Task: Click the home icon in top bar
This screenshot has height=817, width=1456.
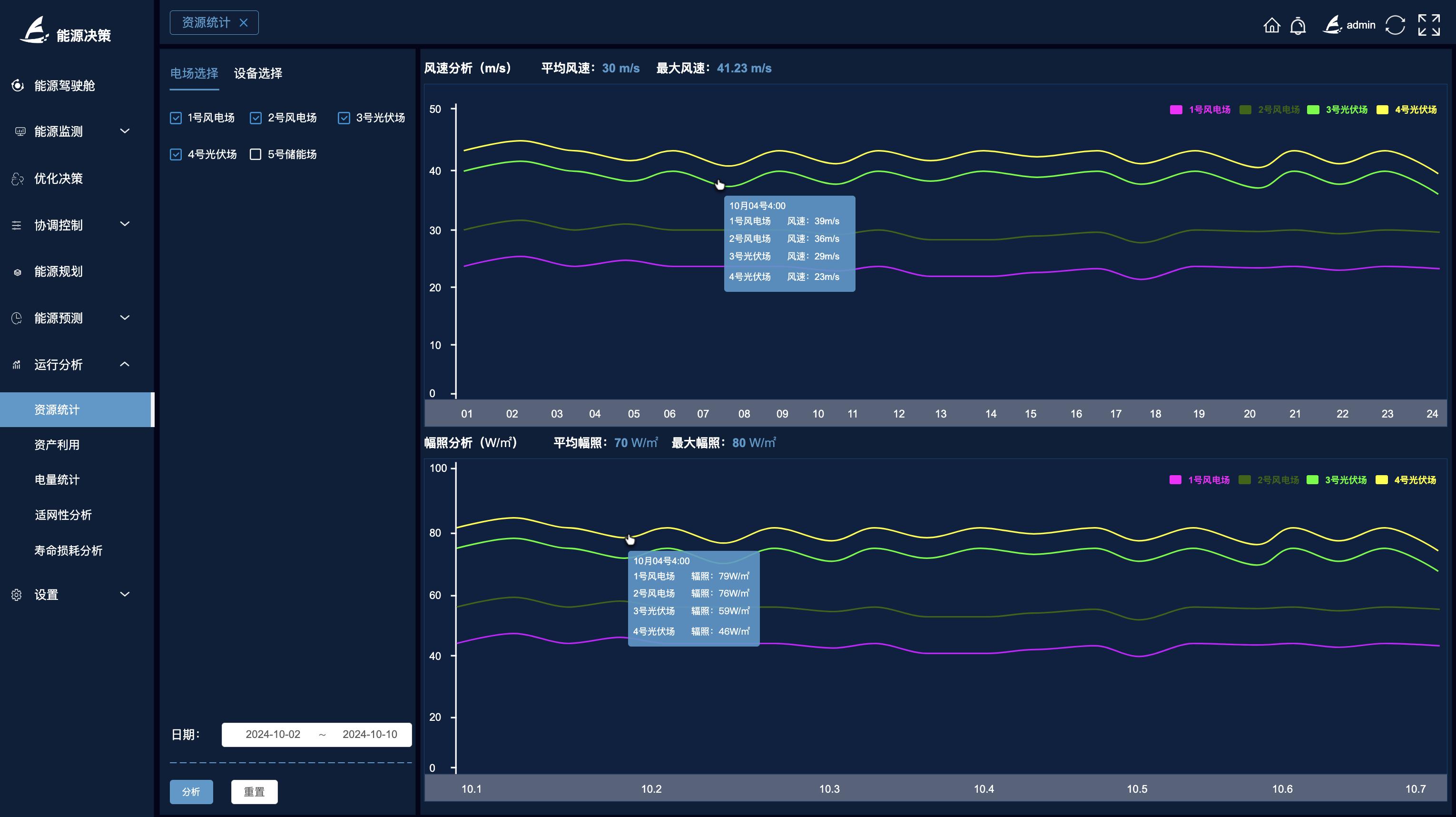Action: click(1271, 25)
